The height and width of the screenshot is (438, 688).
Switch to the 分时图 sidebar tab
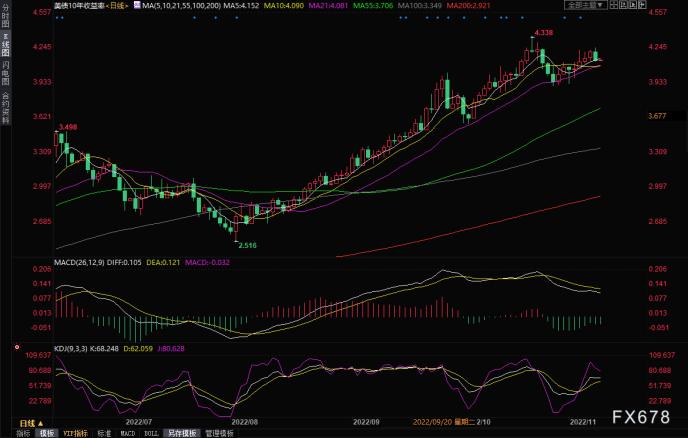coord(5,16)
